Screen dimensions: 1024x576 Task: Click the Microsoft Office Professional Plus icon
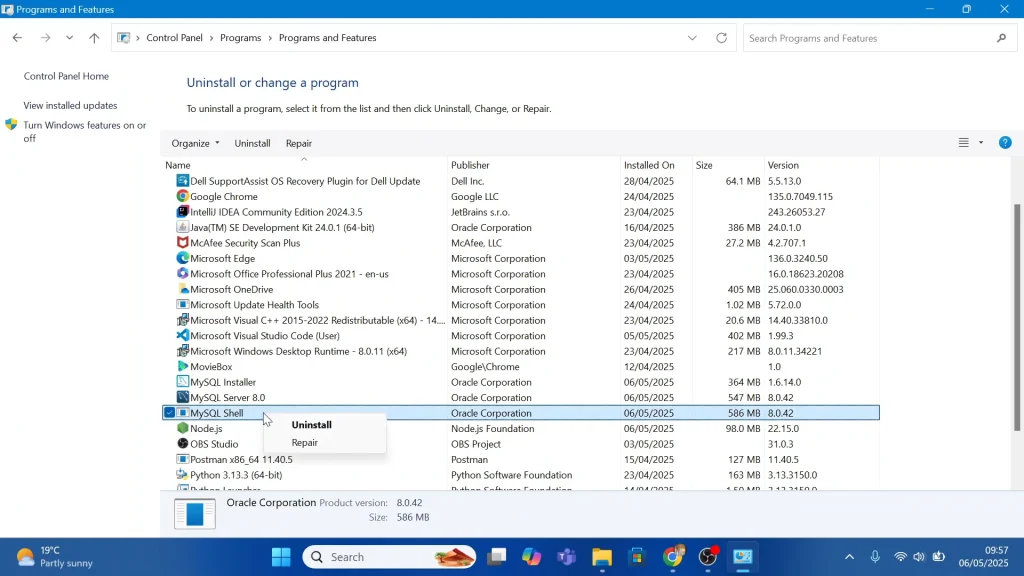[182, 274]
